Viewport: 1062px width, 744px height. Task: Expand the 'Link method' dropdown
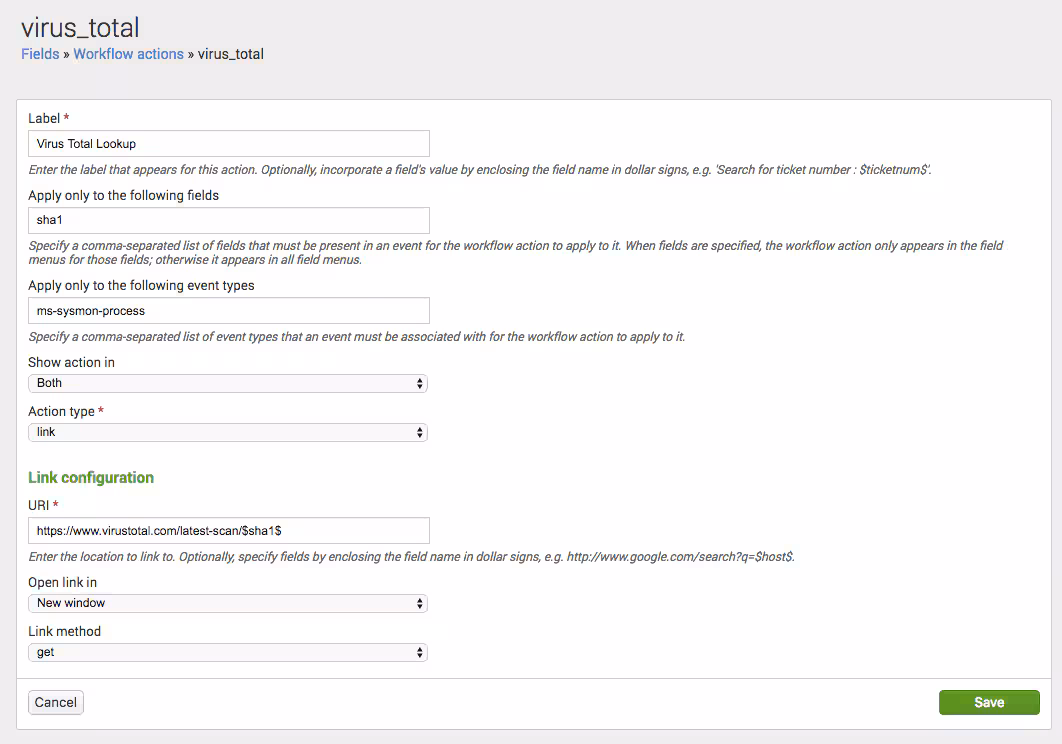point(228,652)
